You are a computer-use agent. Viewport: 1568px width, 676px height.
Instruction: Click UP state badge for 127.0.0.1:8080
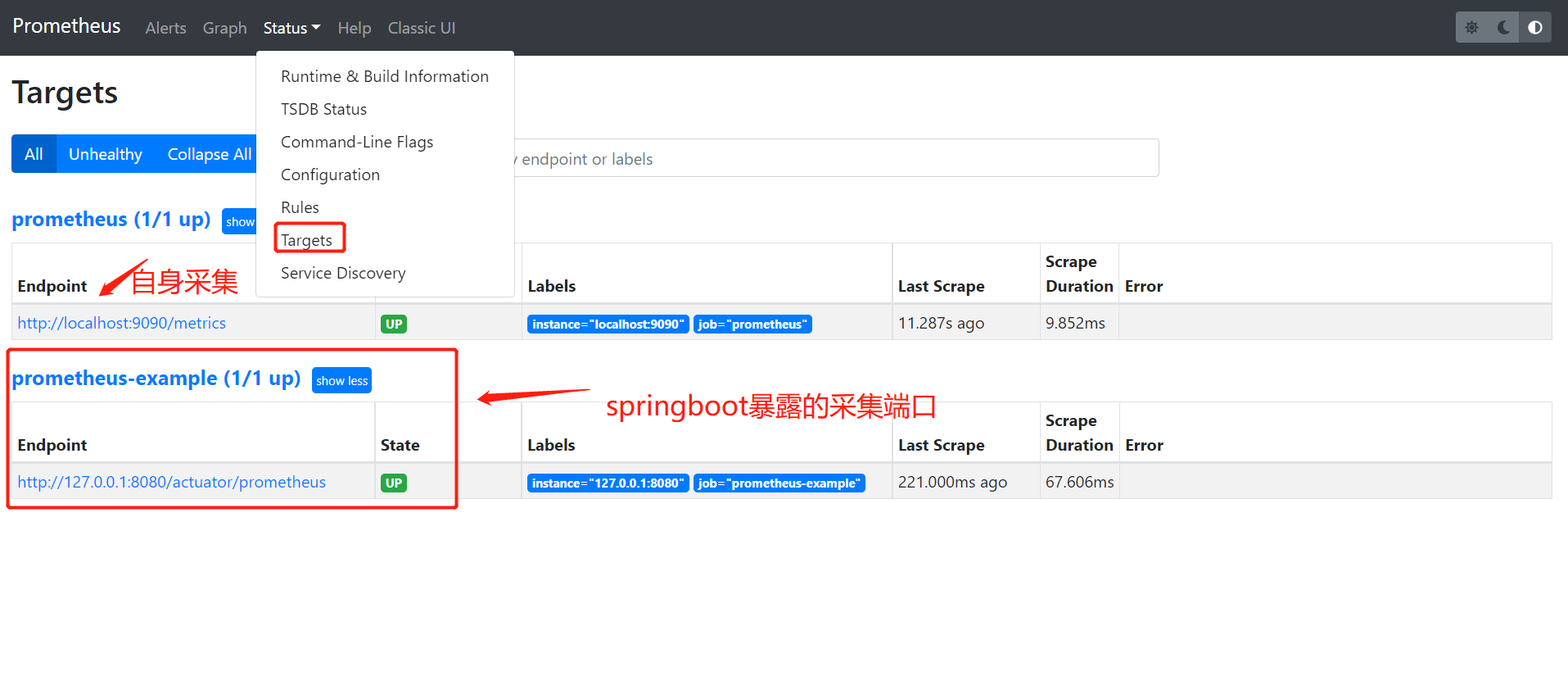(x=394, y=483)
